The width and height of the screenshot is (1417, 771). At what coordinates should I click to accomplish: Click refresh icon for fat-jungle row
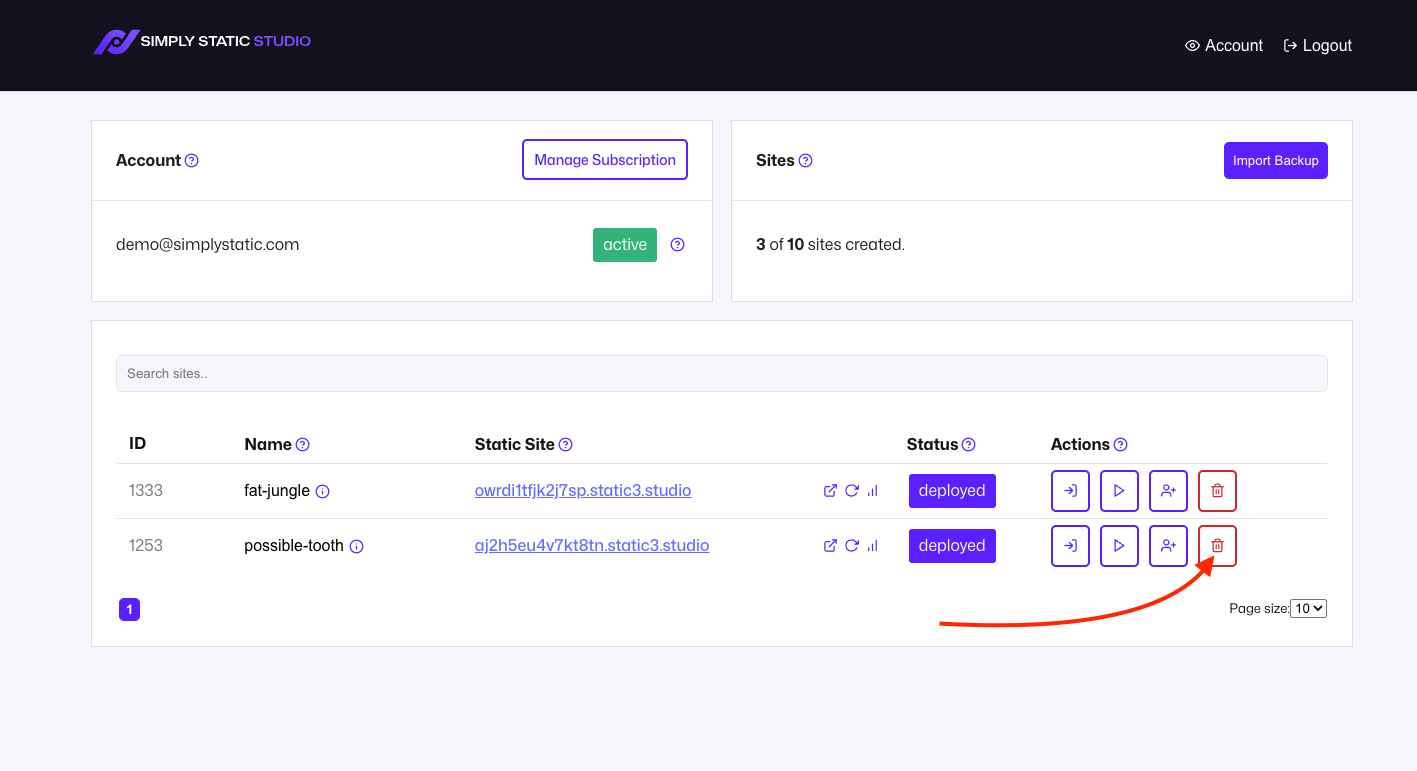tap(852, 491)
